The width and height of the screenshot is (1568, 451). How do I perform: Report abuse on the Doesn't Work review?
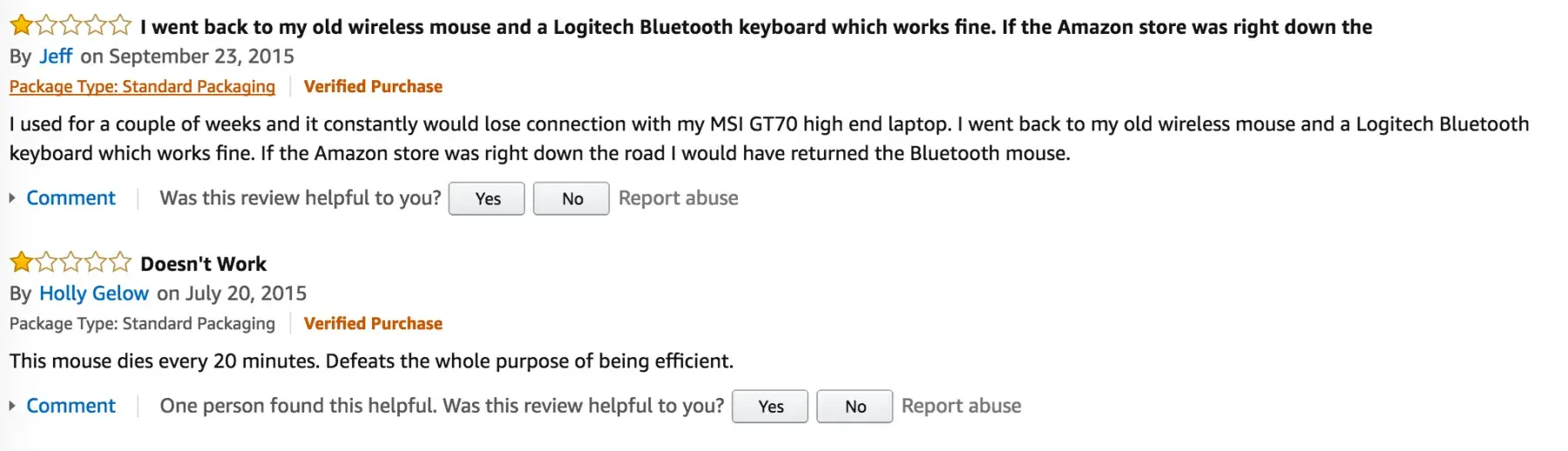tap(961, 406)
